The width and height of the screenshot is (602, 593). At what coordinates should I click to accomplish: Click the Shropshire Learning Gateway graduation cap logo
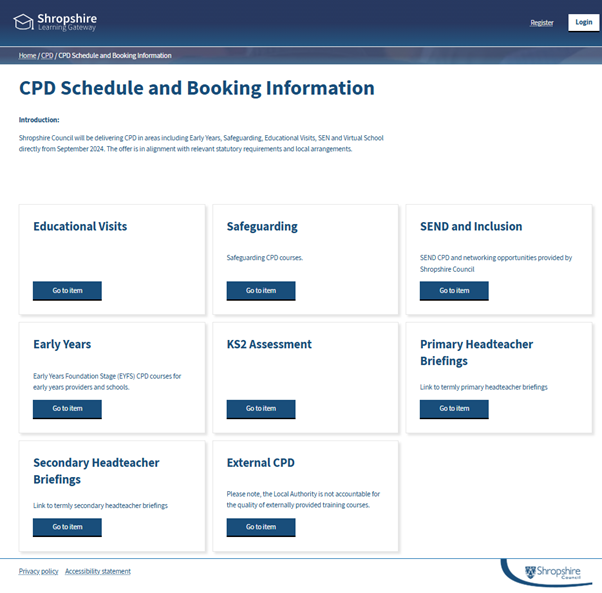[55, 22]
